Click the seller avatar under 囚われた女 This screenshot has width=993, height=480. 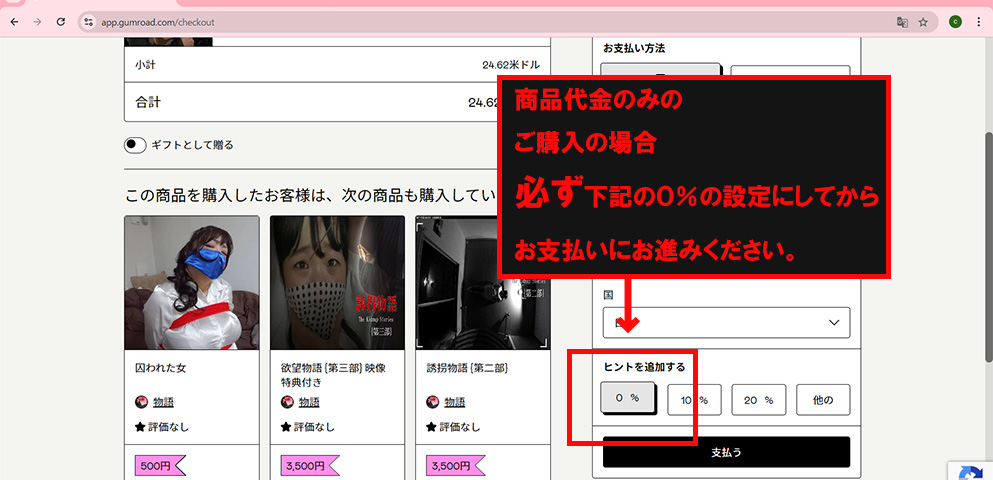pyautogui.click(x=141, y=402)
